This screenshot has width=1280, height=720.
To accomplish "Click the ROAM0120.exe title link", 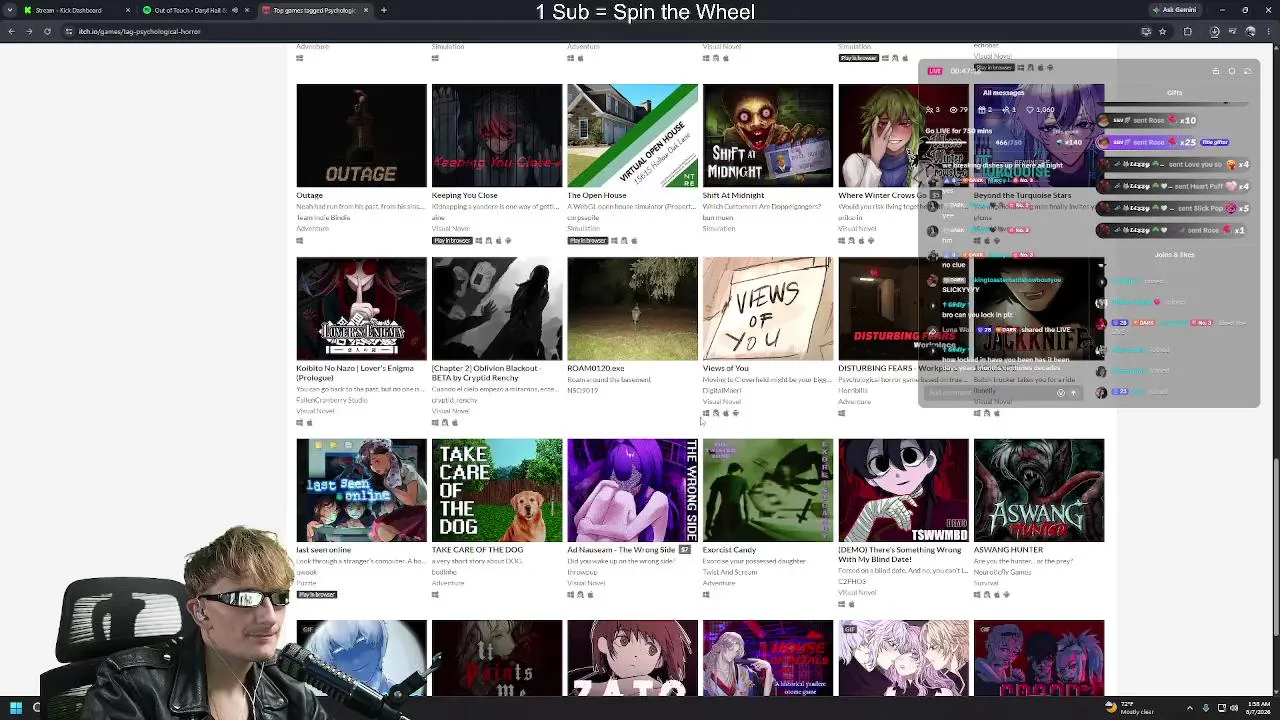I will coord(595,368).
